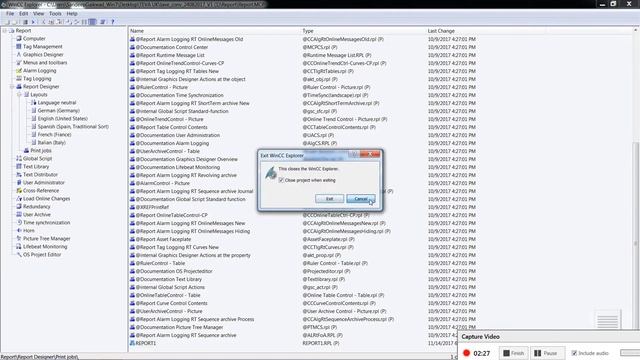Click the Horn icon in tree
The width and height of the screenshot is (640, 360).
(x=19, y=231)
